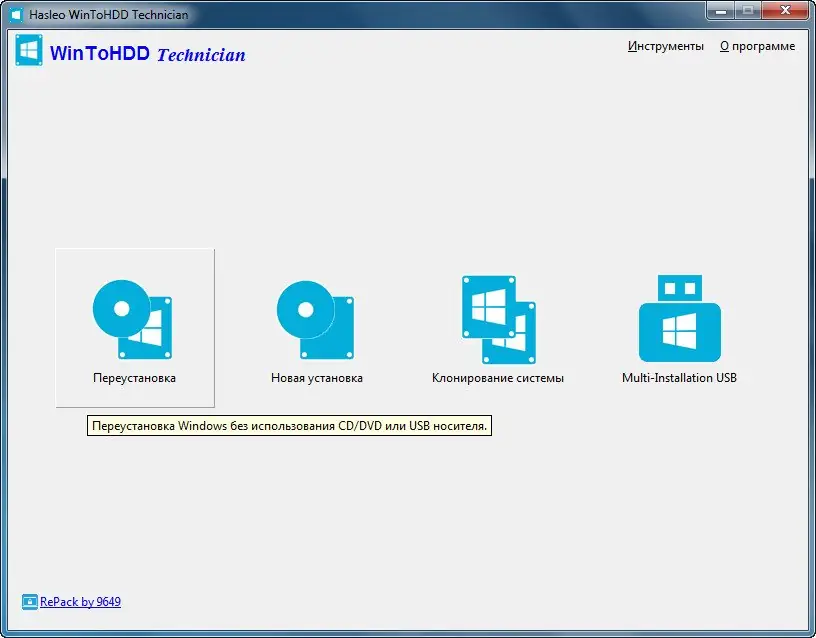Open the О программе menu
816x638 pixels.
757,46
